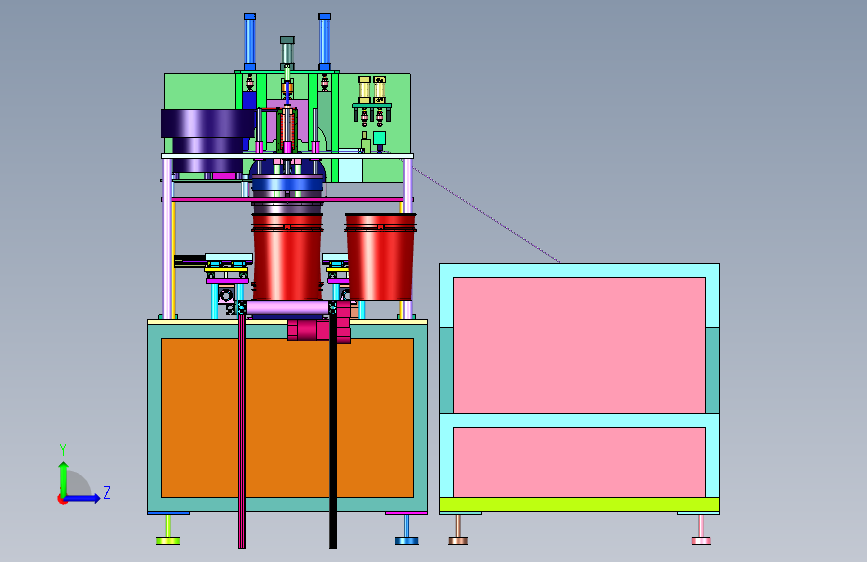Viewport: 867px width, 562px height.
Task: Select the standalone red bucket on the right
Action: (380, 257)
